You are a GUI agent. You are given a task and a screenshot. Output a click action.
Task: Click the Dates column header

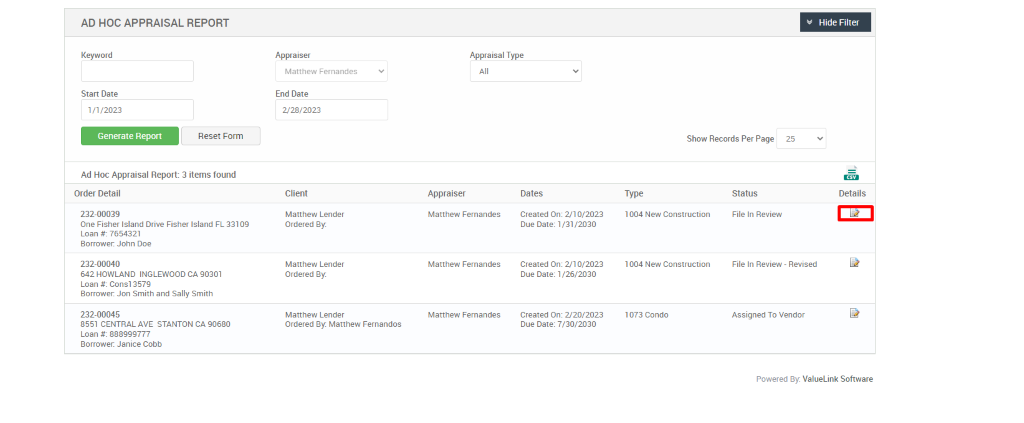point(532,193)
